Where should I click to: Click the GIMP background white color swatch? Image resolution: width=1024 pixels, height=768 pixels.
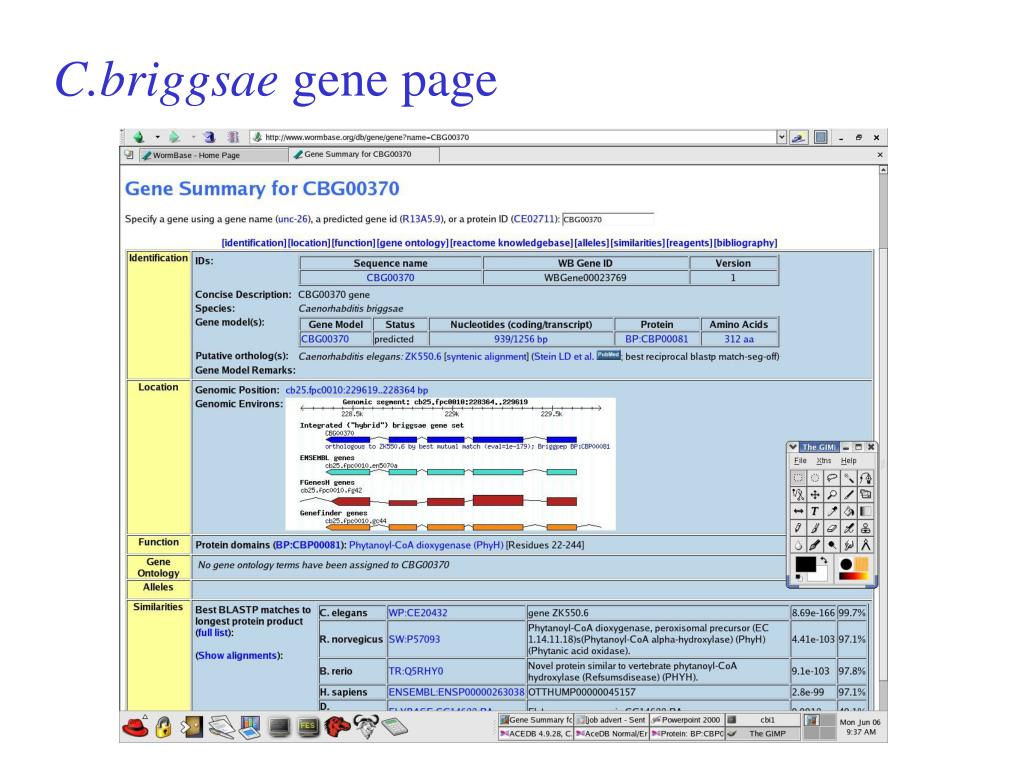820,575
